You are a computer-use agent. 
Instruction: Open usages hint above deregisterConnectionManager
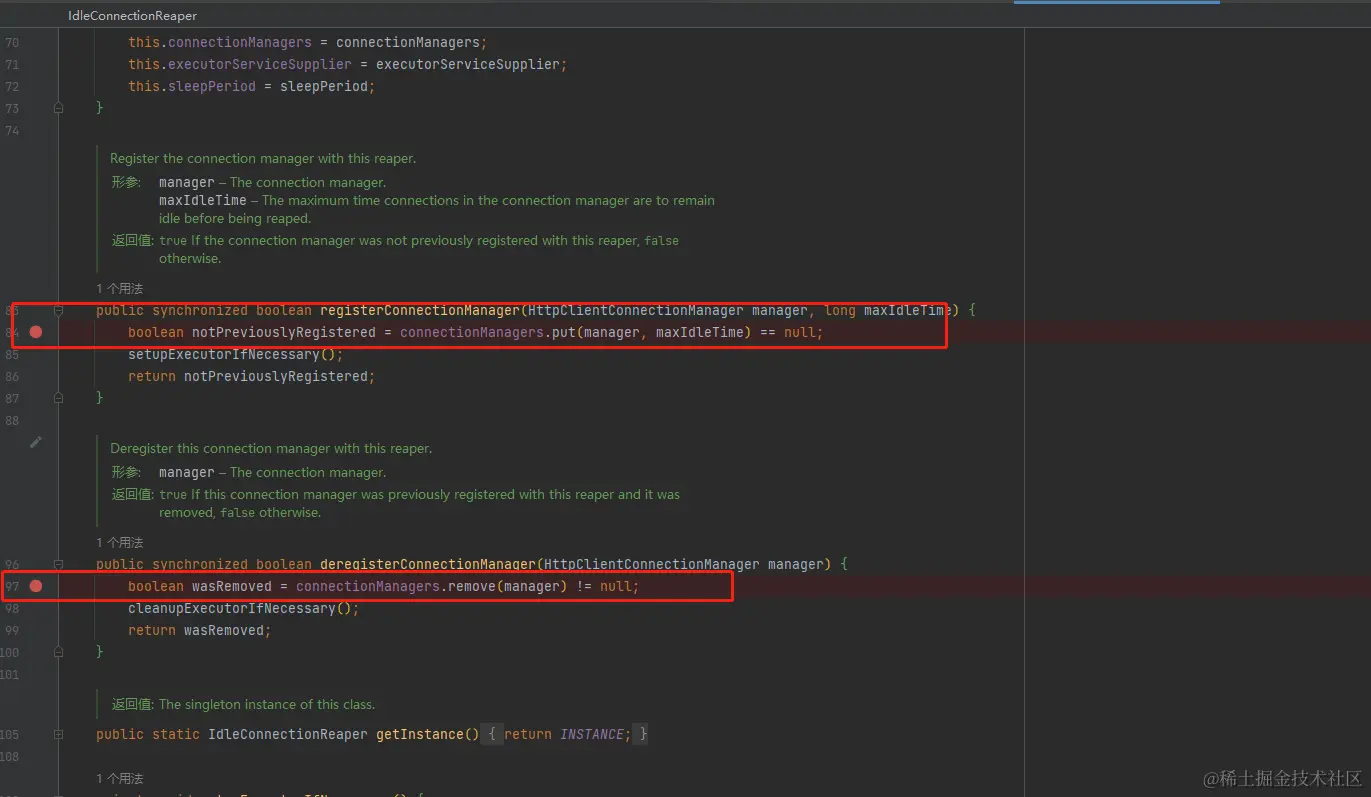pos(120,542)
